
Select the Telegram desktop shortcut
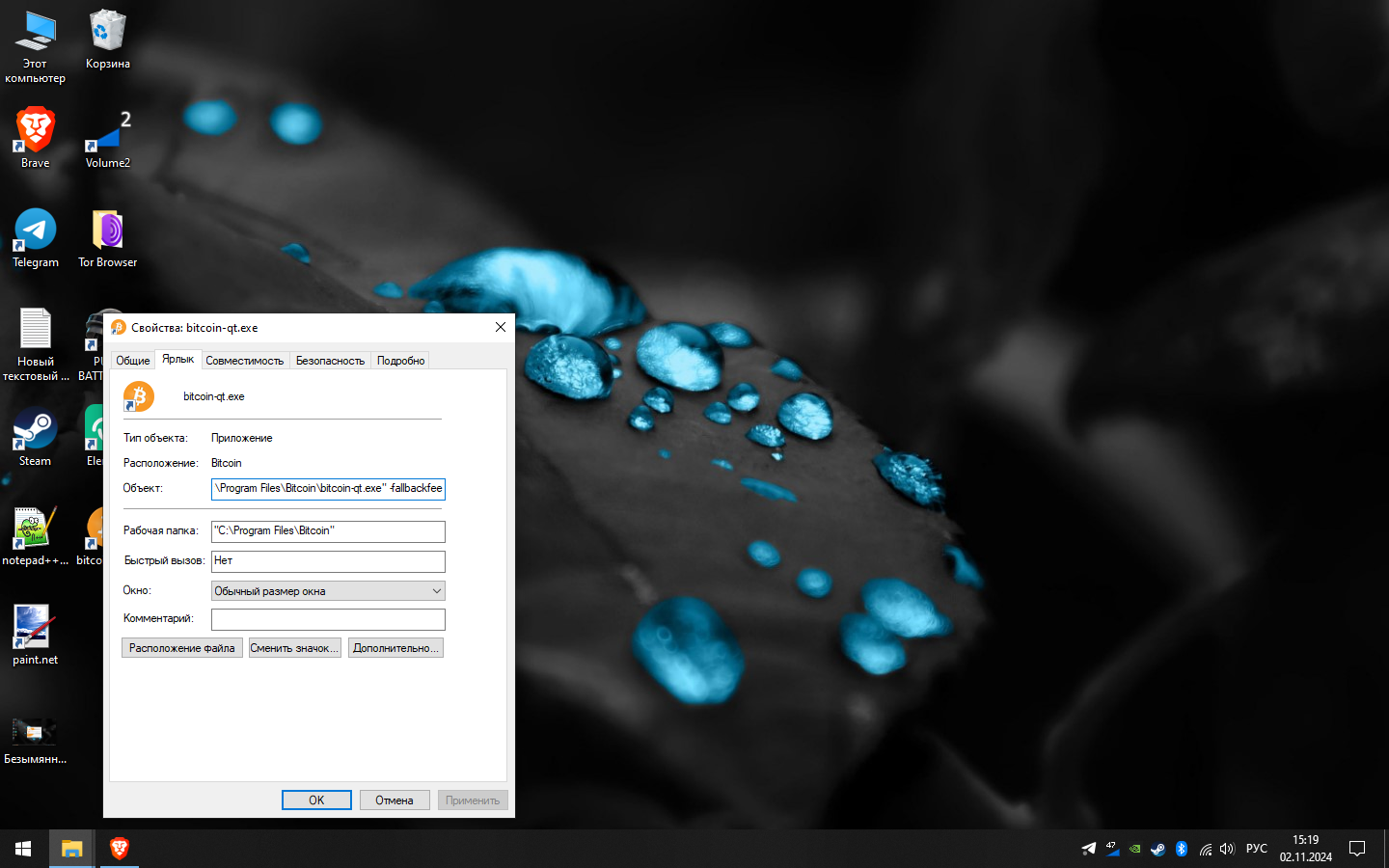tap(35, 238)
